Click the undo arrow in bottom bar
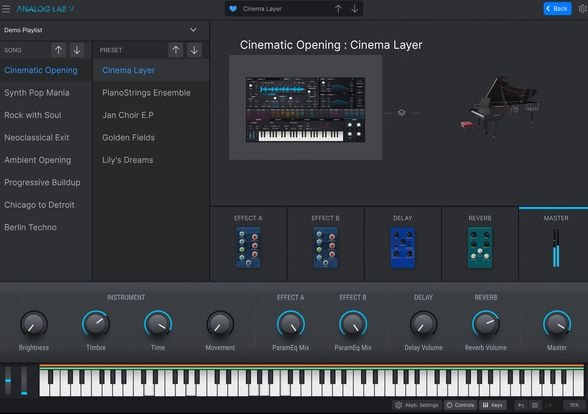 coord(521,405)
